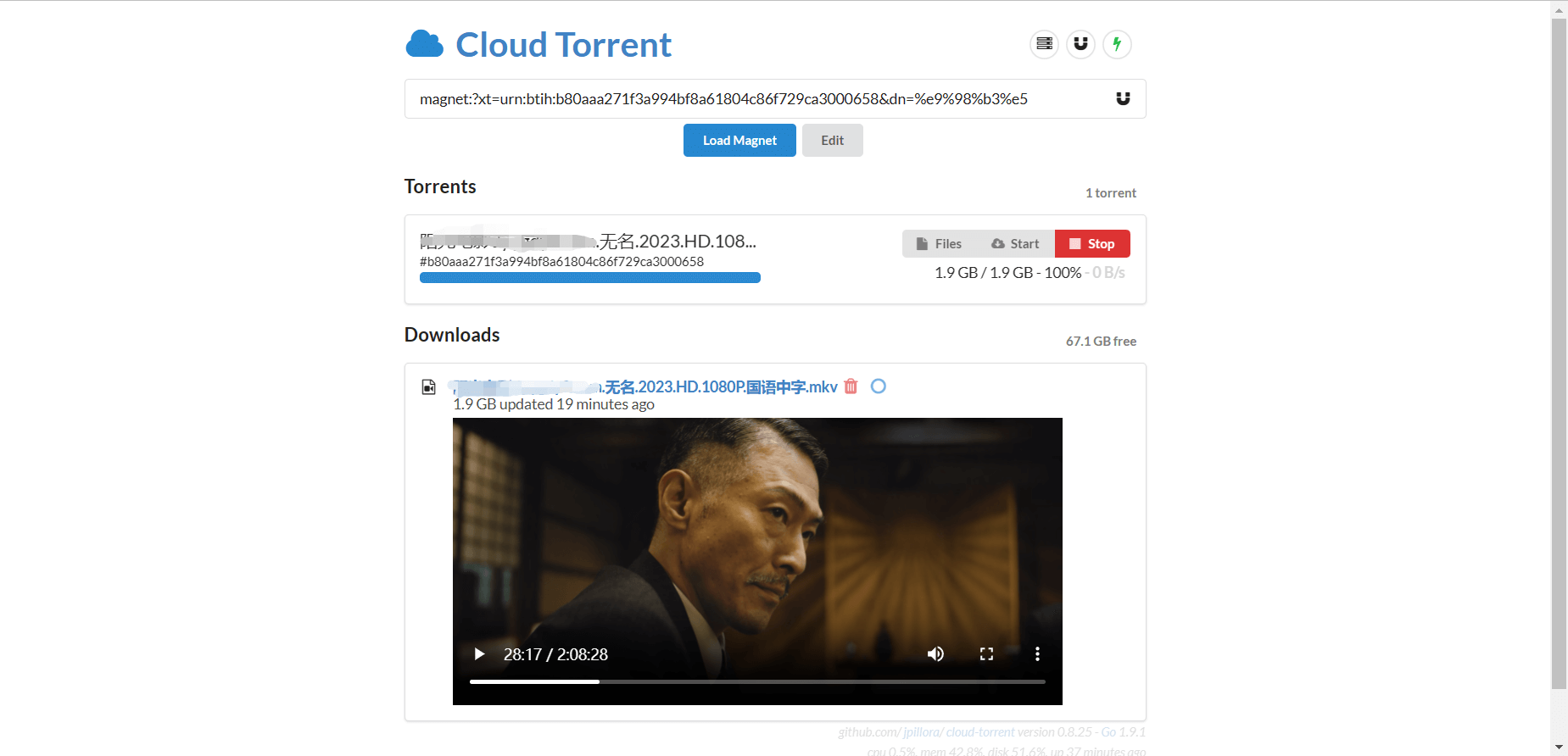Image resolution: width=1568 pixels, height=756 pixels.
Task: Show torrent Files list
Action: click(939, 244)
